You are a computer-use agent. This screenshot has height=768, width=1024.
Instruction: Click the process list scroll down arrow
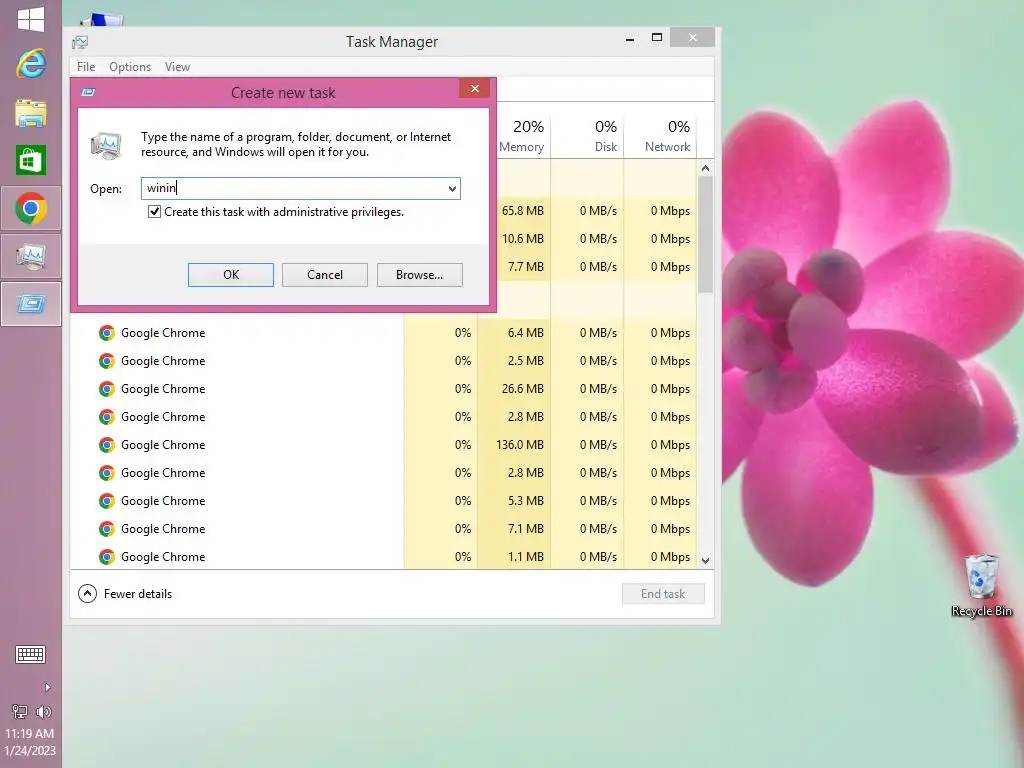[705, 560]
